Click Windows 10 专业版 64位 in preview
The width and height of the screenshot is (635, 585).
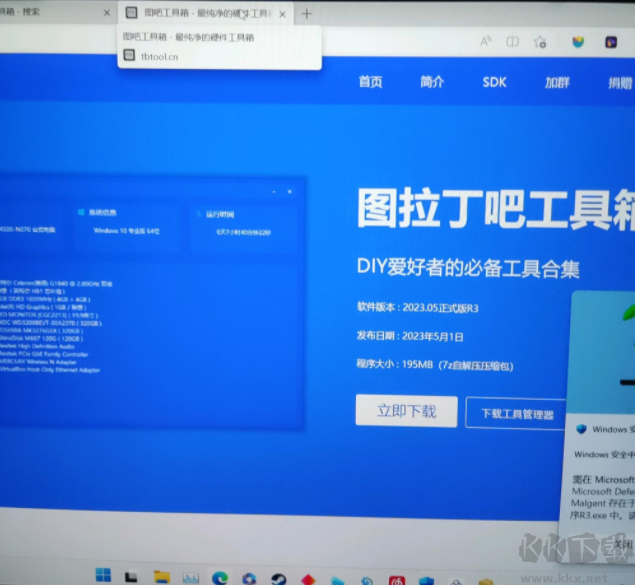coord(126,231)
